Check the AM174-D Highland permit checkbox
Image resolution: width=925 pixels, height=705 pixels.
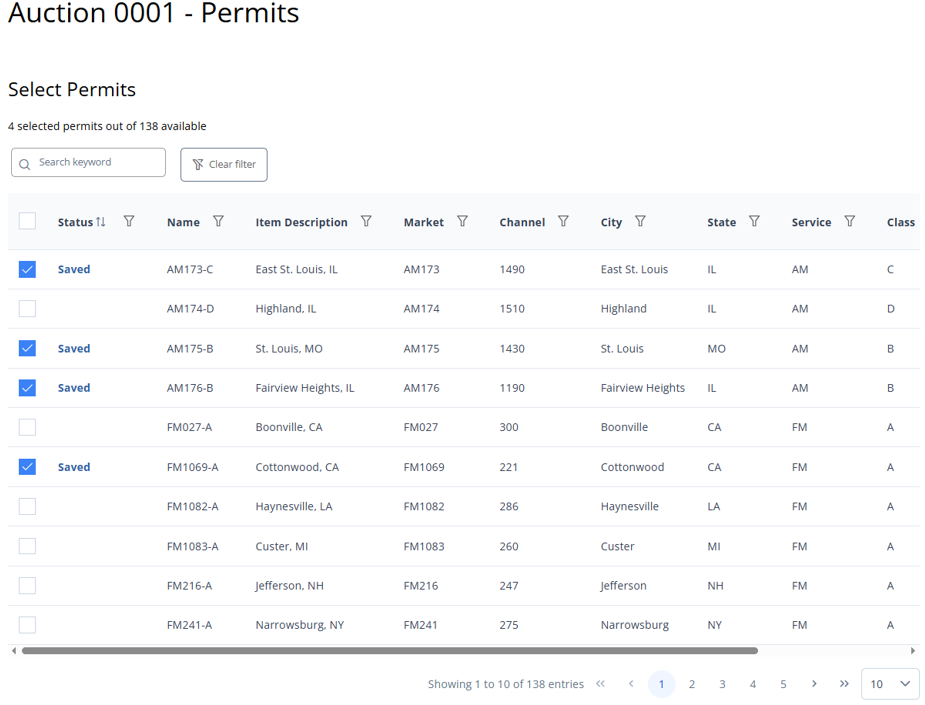point(27,309)
